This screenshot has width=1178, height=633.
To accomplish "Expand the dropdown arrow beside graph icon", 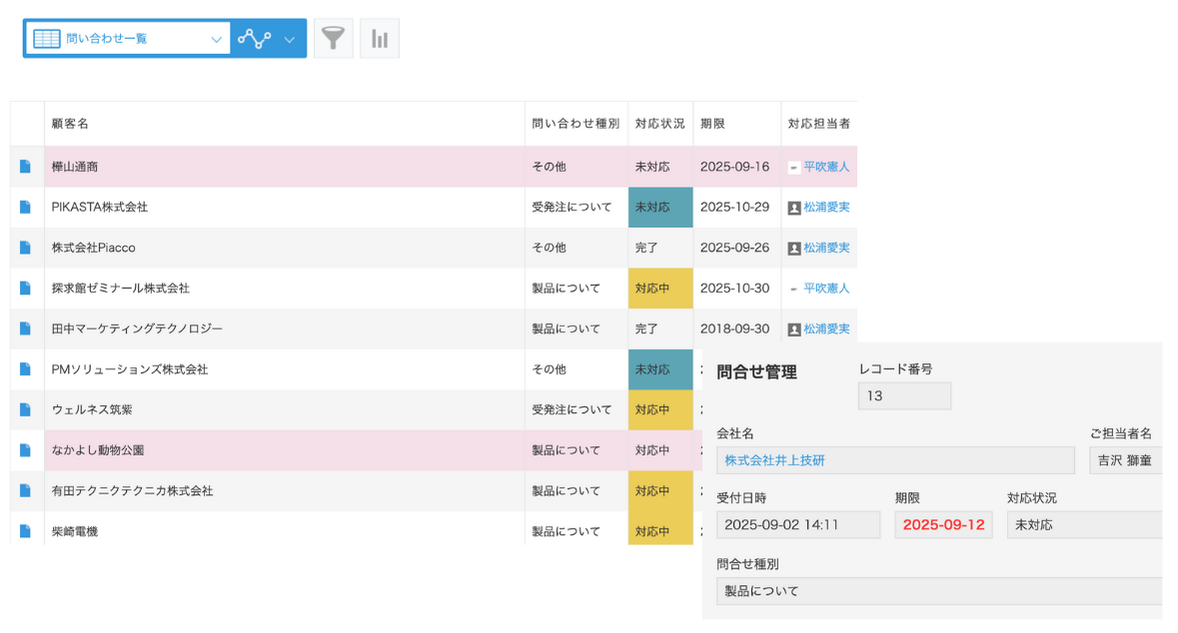I will click(x=289, y=39).
